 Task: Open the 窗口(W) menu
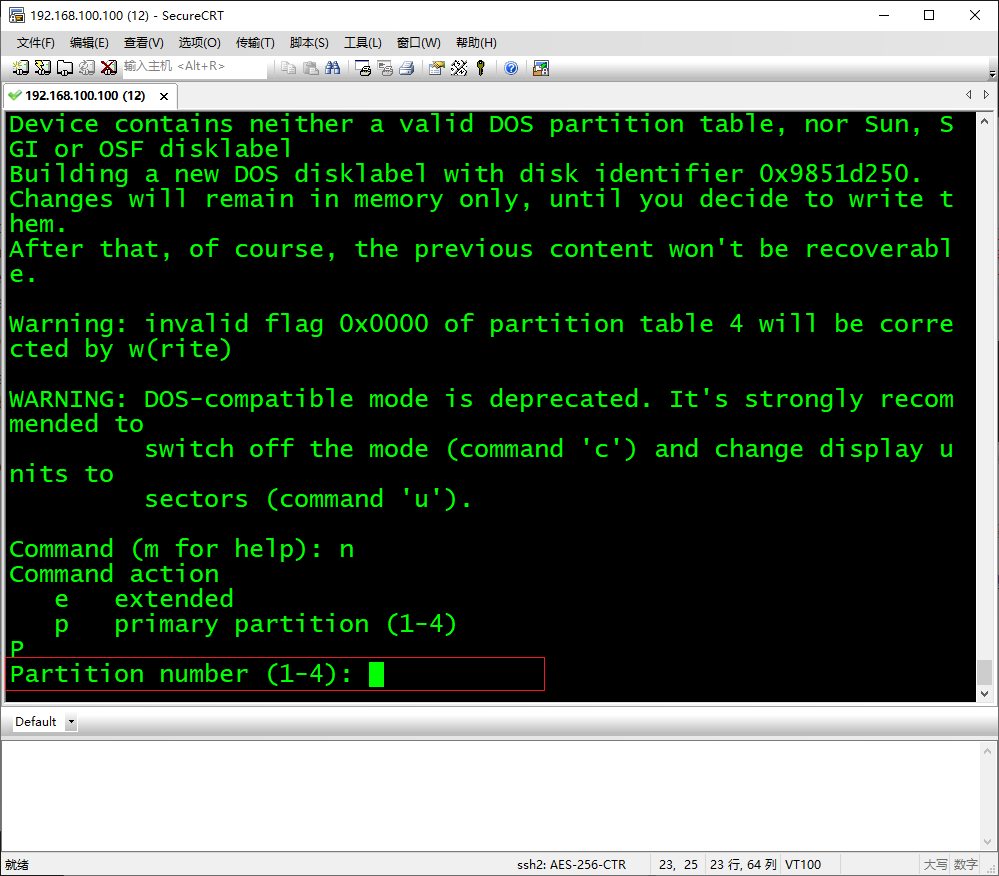419,43
